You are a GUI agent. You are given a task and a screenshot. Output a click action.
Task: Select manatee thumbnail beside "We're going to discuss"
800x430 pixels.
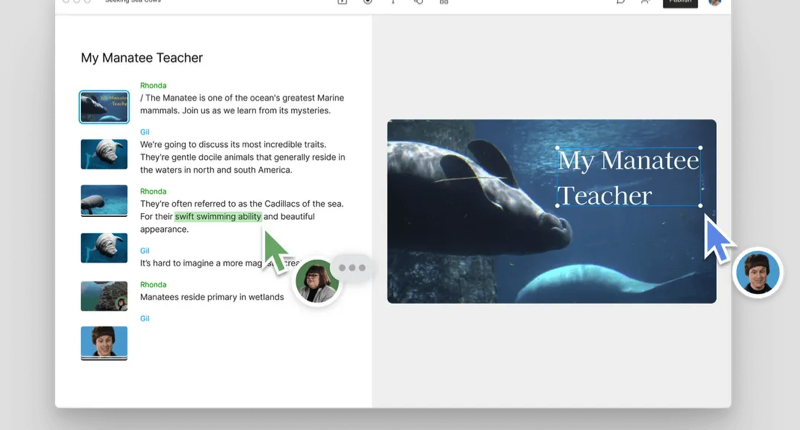pos(104,154)
